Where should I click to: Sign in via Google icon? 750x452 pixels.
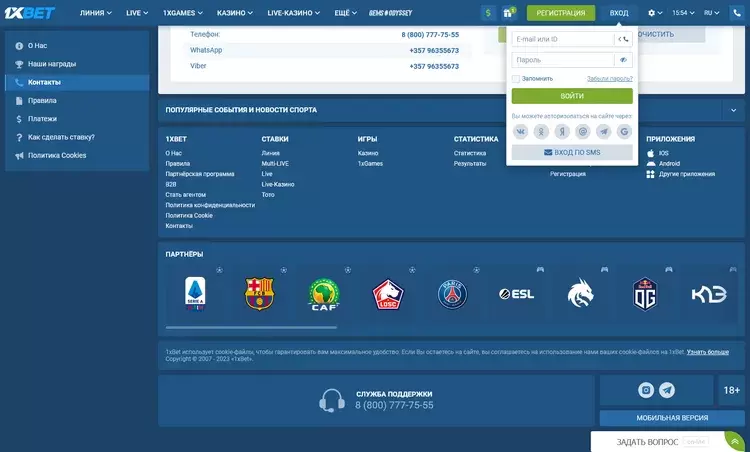(x=624, y=131)
